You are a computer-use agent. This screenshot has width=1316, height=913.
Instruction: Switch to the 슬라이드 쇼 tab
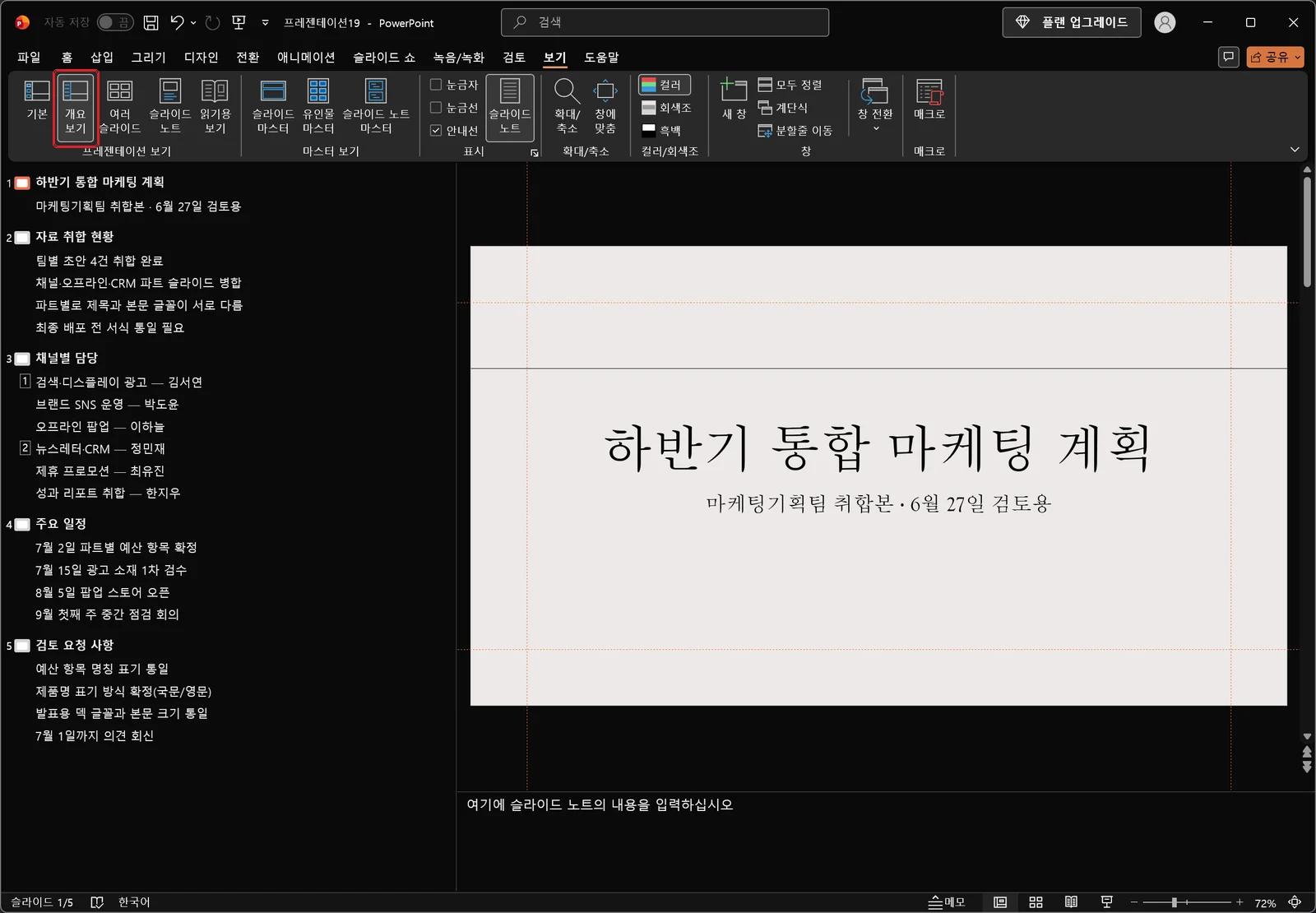click(384, 57)
